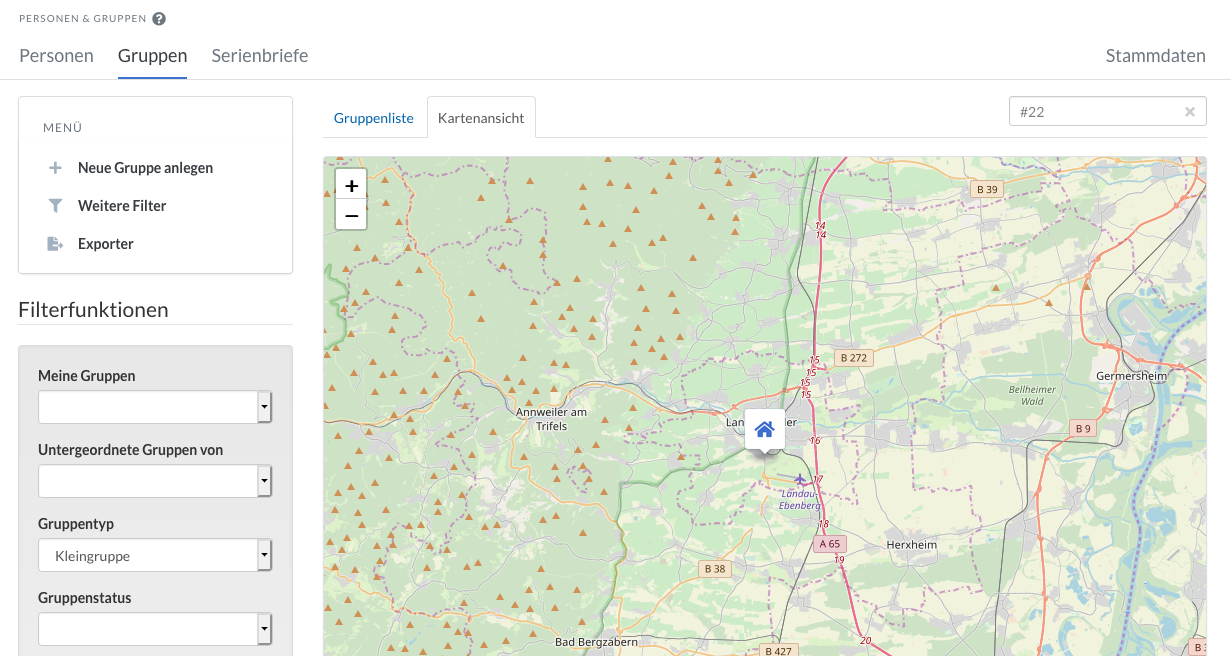Image resolution: width=1231 pixels, height=656 pixels.
Task: Click Weitere Filter menu entry
Action: (x=122, y=206)
